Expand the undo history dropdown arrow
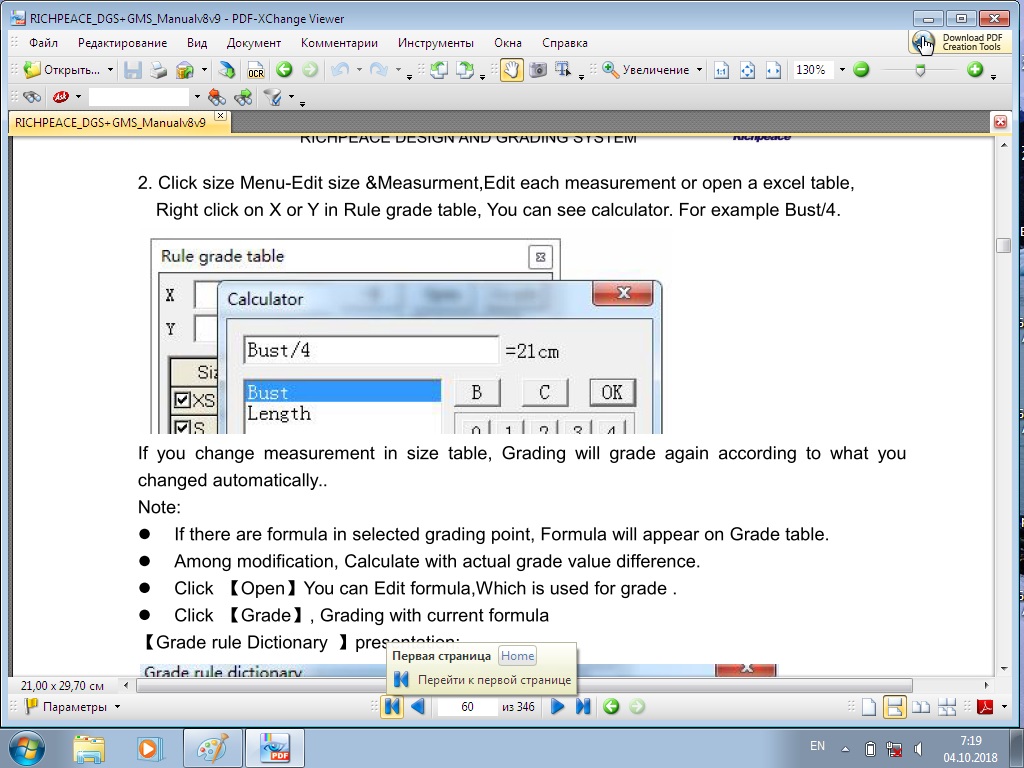The height and width of the screenshot is (768, 1024). (x=359, y=70)
